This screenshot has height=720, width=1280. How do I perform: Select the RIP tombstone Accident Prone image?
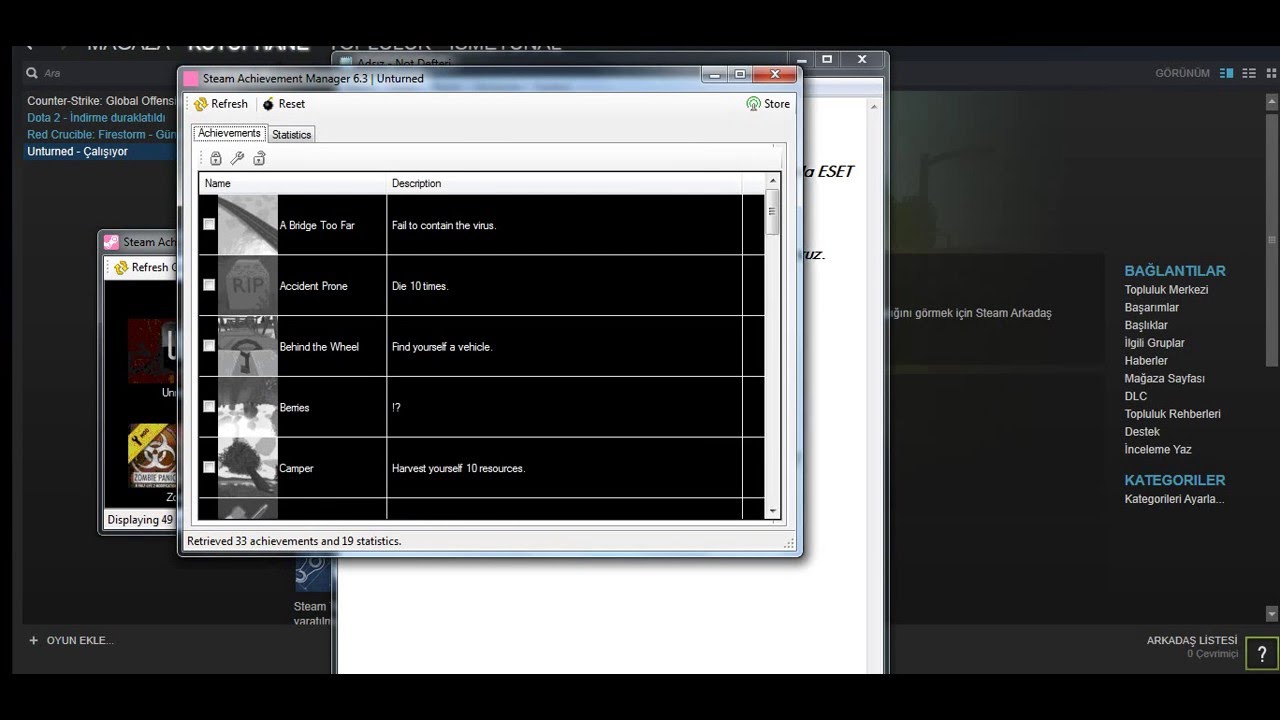pos(247,286)
